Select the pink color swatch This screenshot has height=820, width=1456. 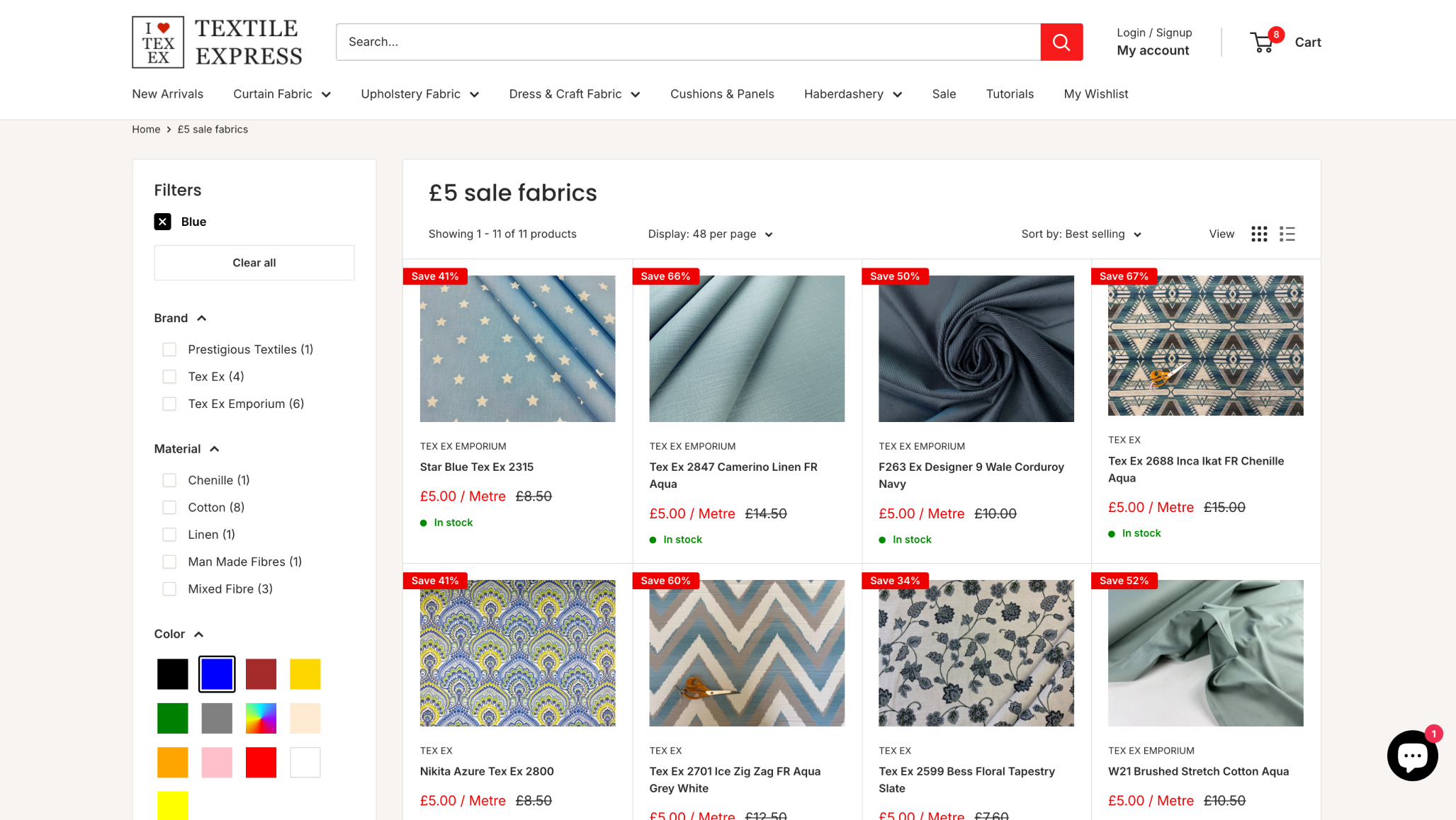click(x=217, y=763)
